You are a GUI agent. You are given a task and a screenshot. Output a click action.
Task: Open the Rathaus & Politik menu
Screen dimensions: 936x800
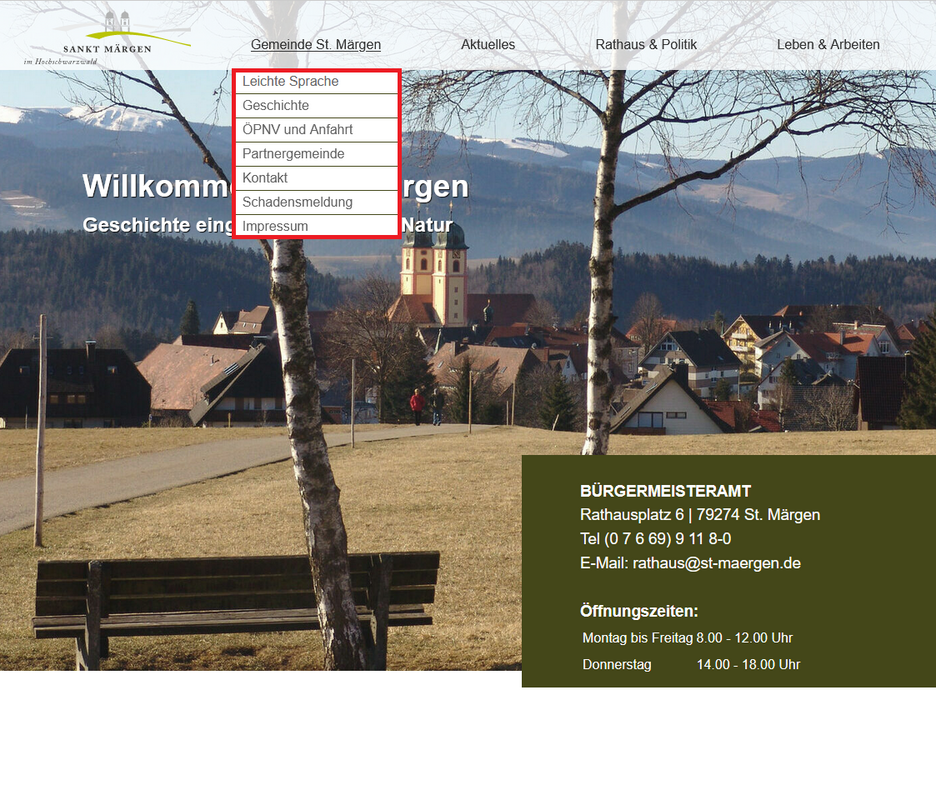point(646,45)
